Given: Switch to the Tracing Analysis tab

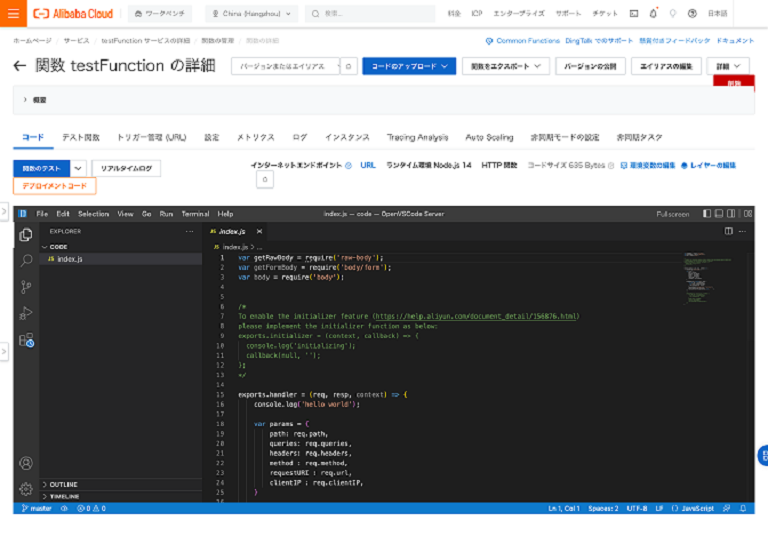Looking at the screenshot, I should pos(417,137).
